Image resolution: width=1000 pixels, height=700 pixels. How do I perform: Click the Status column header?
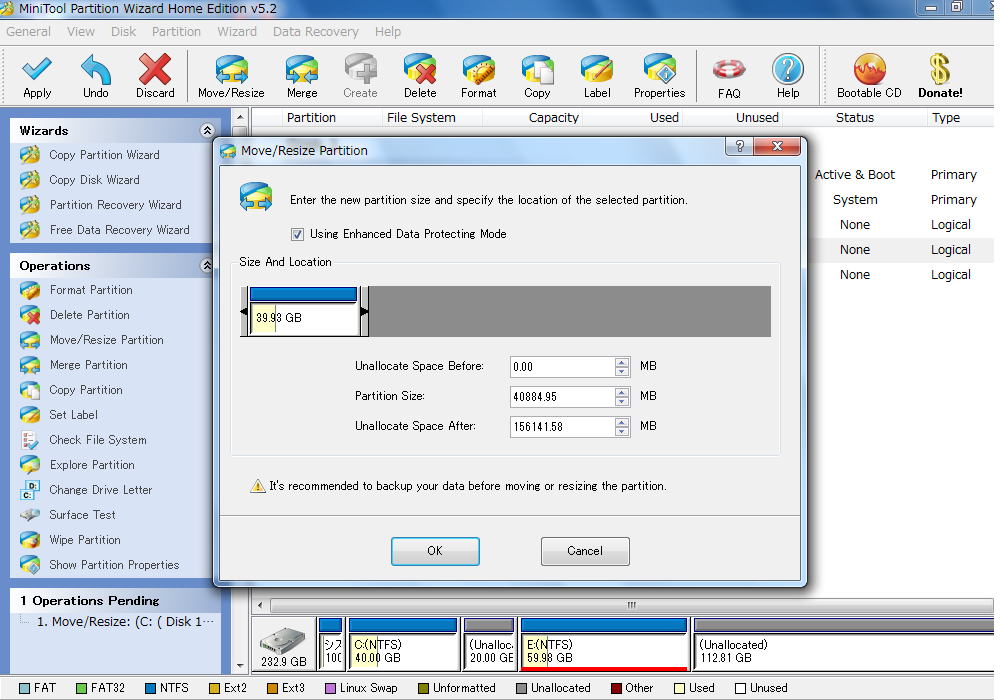click(855, 117)
